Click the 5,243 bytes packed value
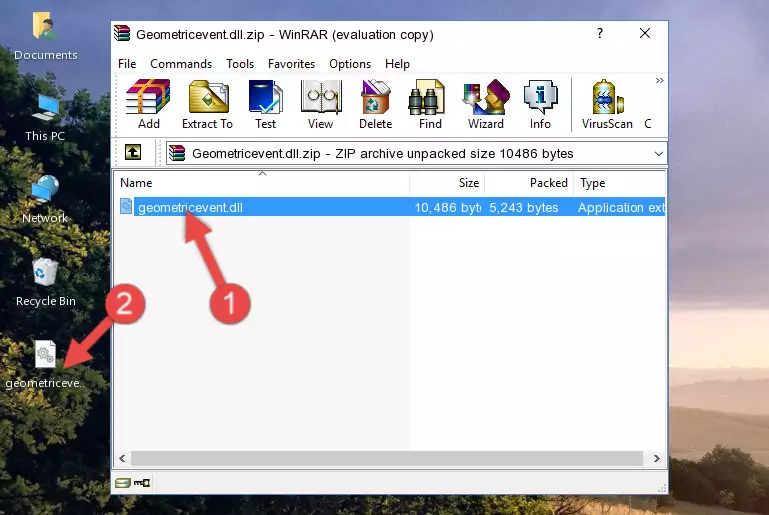 524,207
